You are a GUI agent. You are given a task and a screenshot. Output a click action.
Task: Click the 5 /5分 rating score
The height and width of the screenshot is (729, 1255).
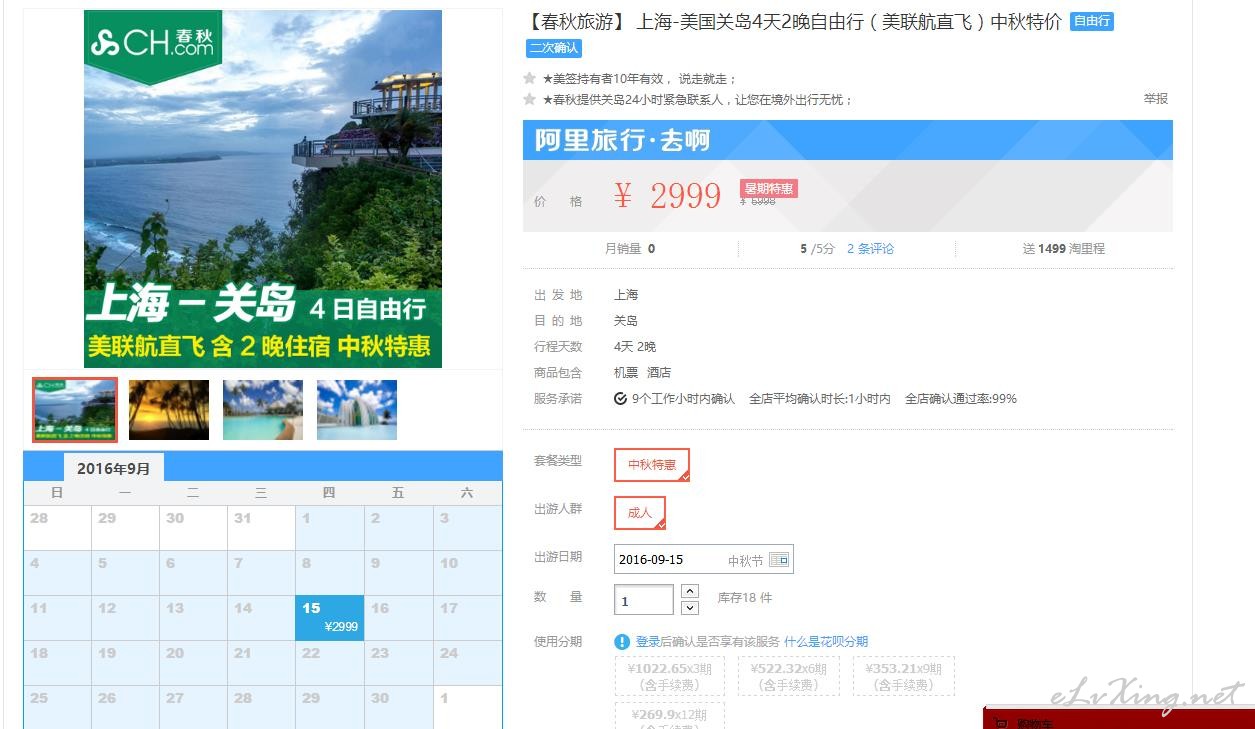[x=817, y=249]
